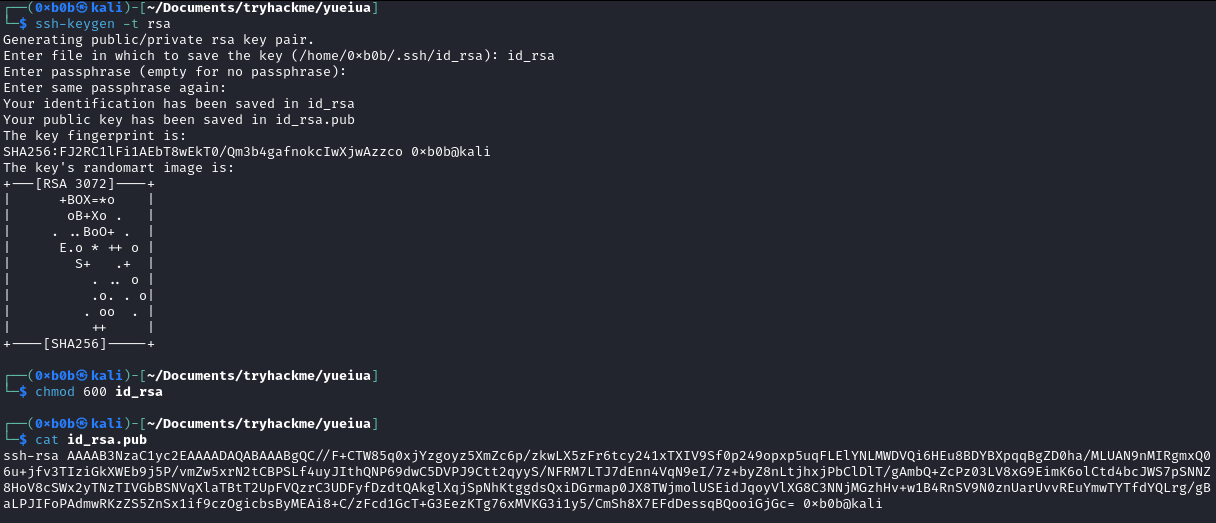
Task: Click the ssh-rsa prefix of the public key
Action: [31, 456]
